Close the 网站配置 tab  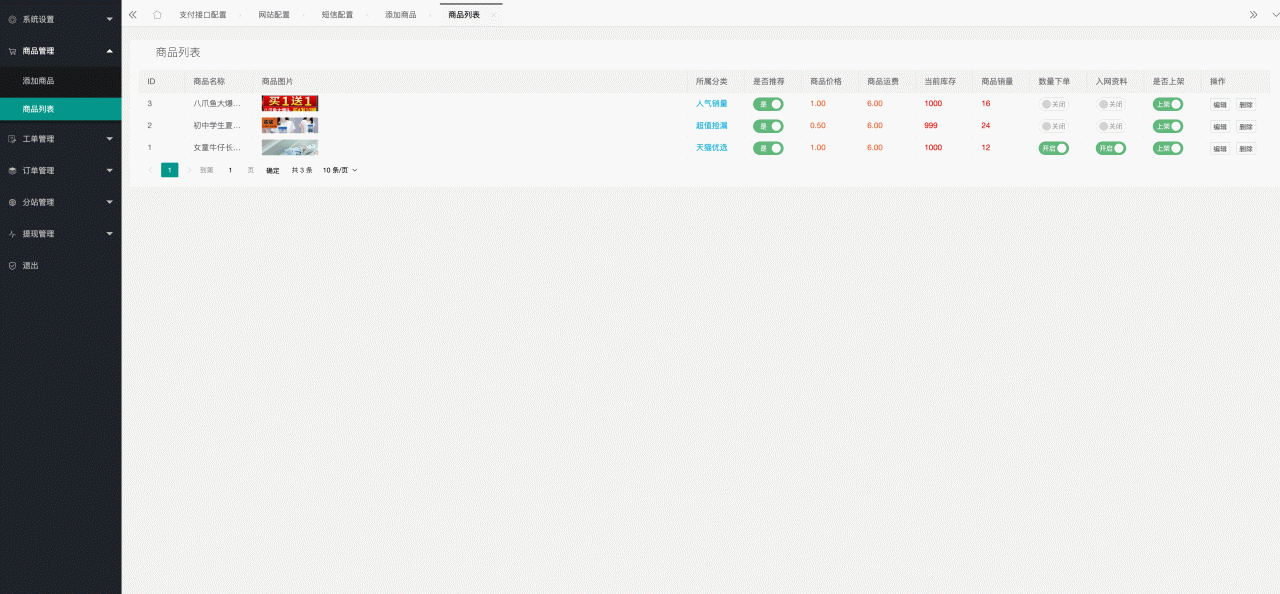304,15
